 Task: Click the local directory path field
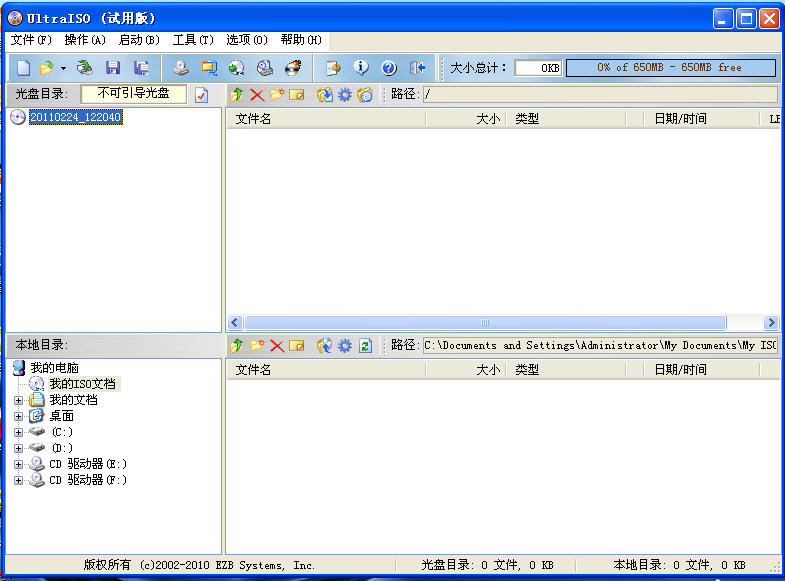coord(600,345)
